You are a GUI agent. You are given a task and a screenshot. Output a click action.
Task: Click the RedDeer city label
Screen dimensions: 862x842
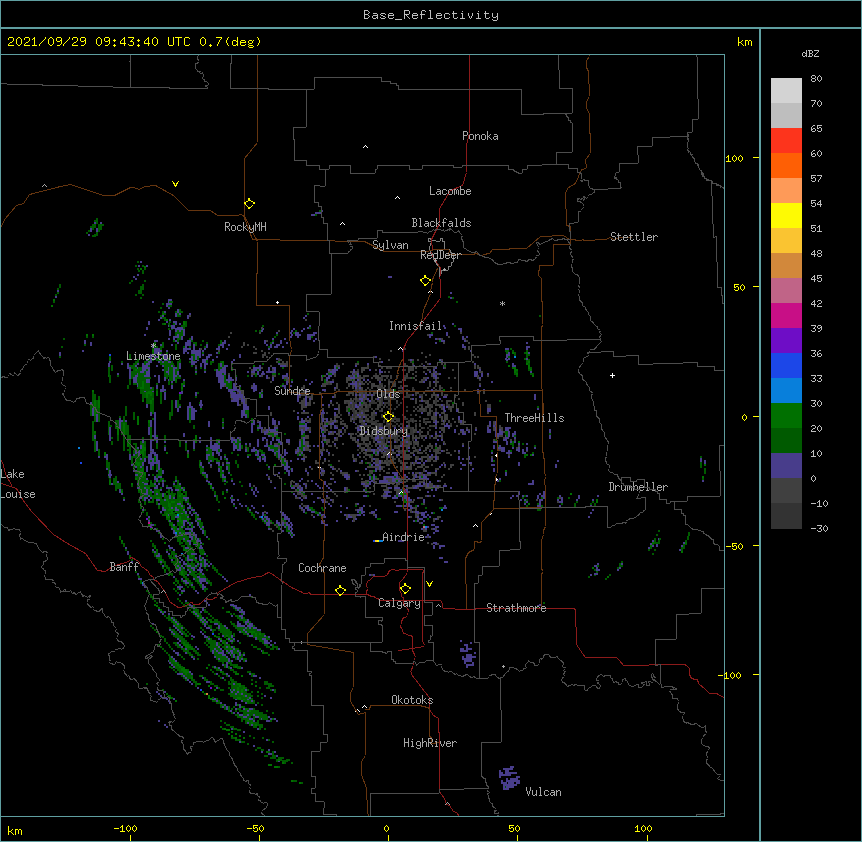[x=440, y=255]
